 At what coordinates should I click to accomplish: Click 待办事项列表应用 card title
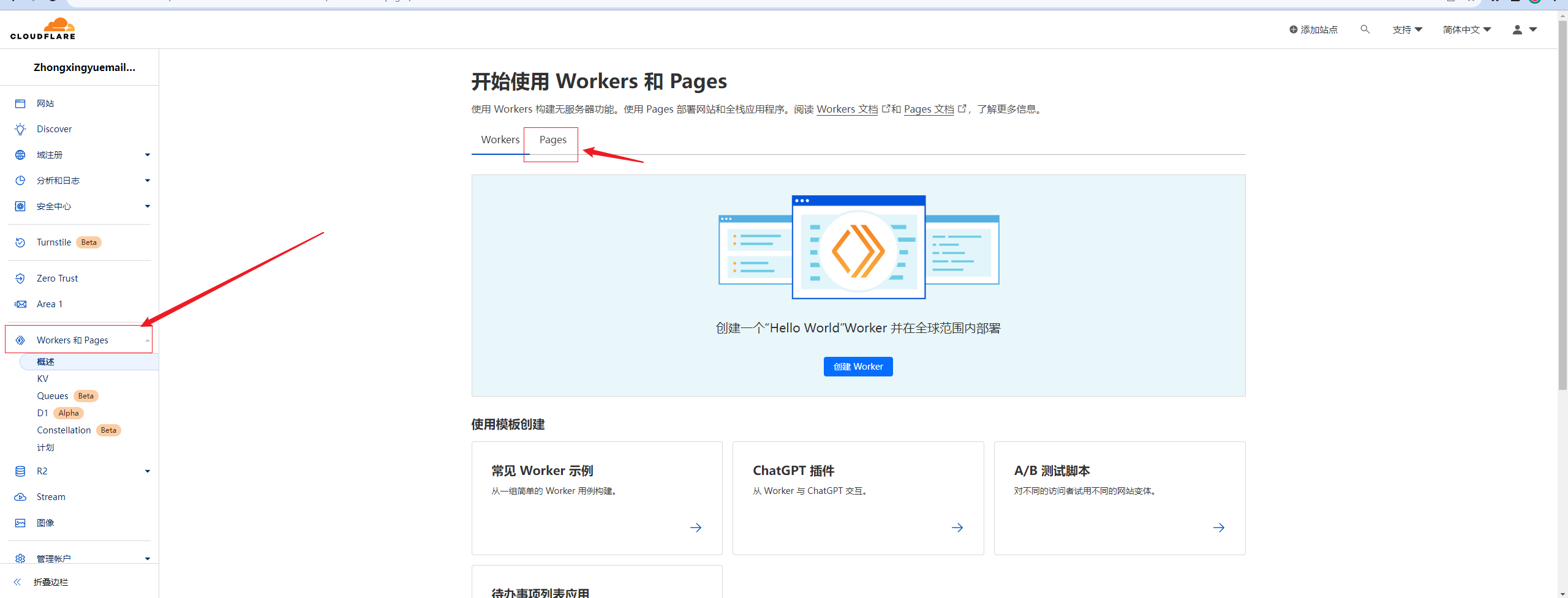click(x=540, y=592)
